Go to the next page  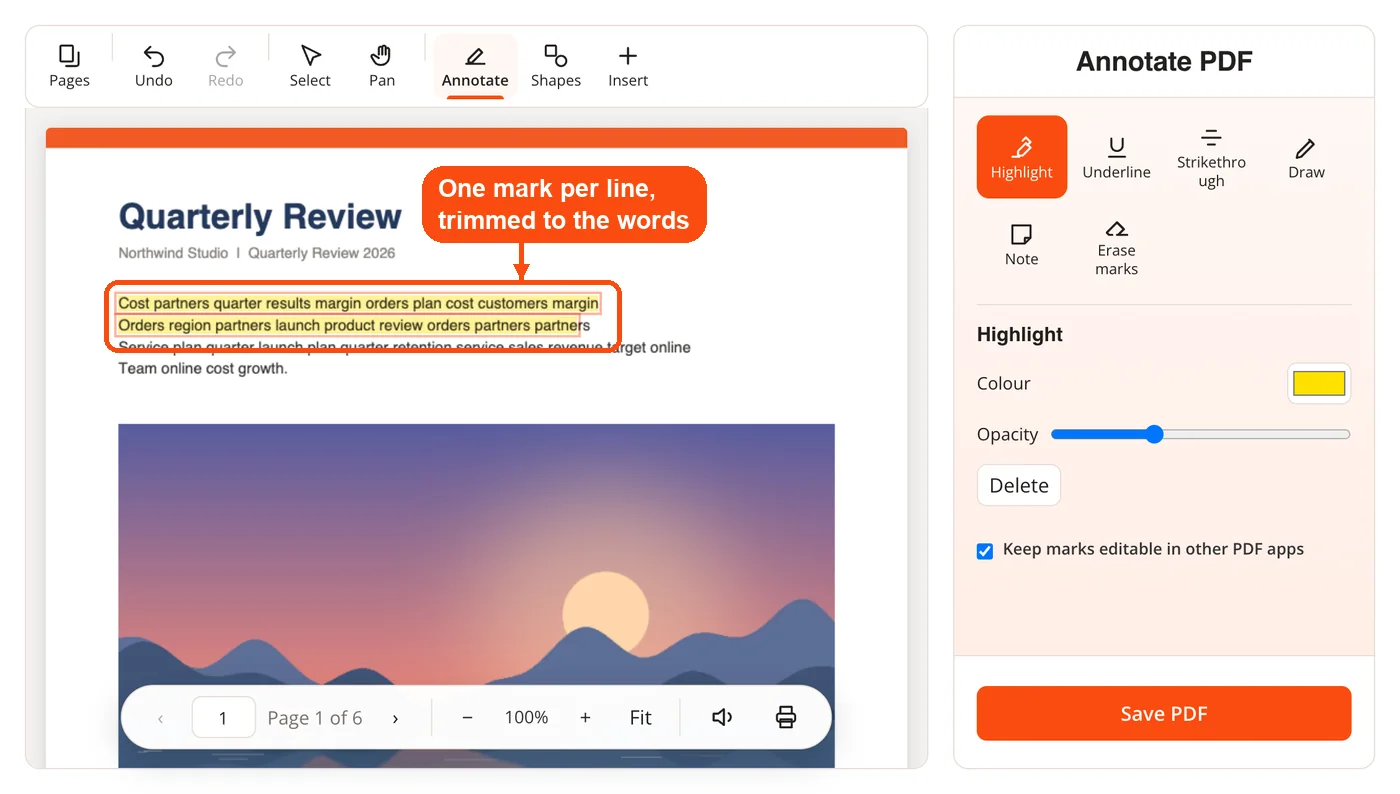(395, 718)
